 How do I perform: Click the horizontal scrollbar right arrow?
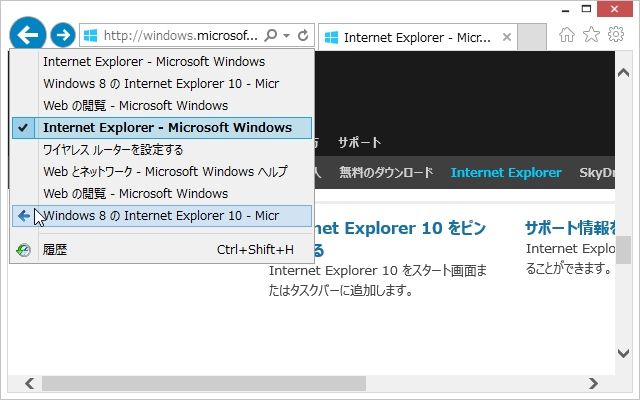pos(593,383)
